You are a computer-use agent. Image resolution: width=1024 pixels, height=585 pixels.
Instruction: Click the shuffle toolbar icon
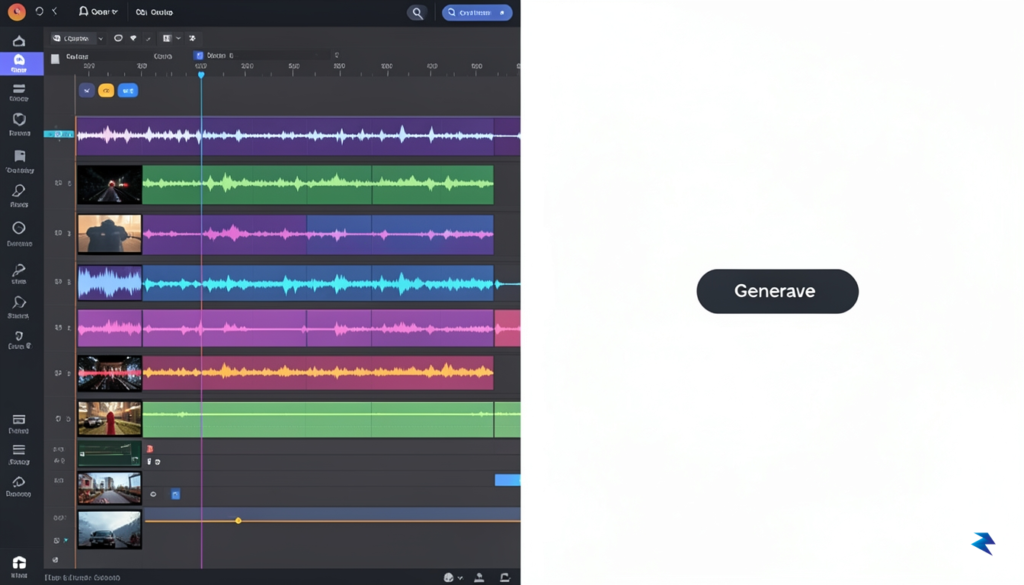(192, 39)
